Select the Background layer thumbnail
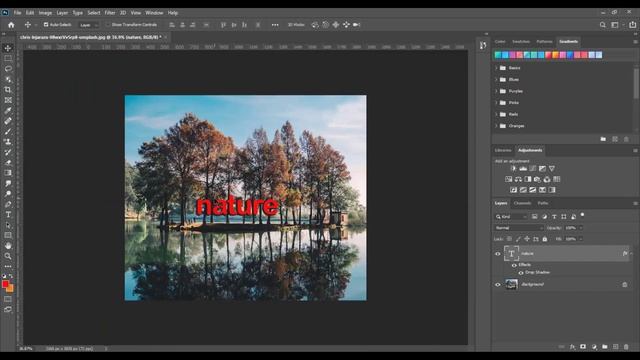Screen dimensions: 640x360 pyautogui.click(x=511, y=284)
